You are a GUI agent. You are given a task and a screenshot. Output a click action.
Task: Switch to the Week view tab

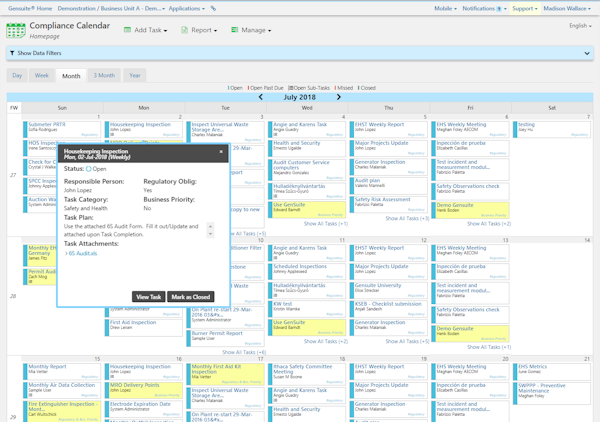pos(42,75)
